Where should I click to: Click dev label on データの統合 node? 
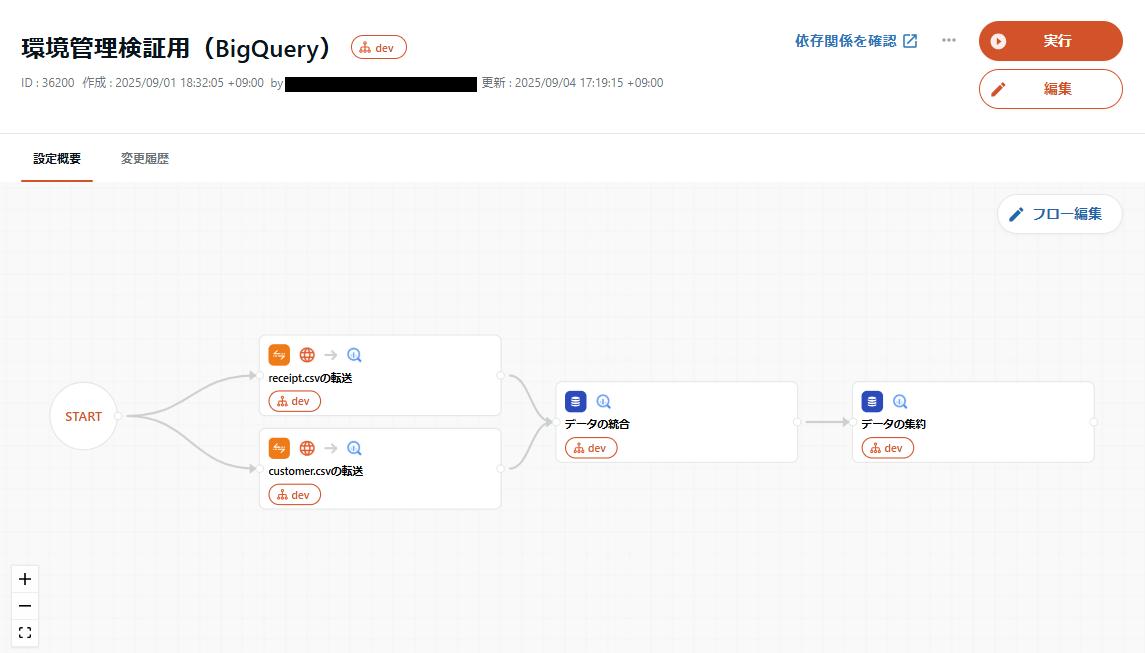tap(591, 448)
